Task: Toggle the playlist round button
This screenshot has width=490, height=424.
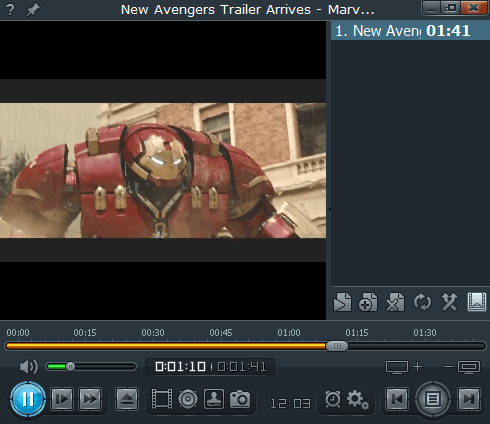Action: [x=433, y=399]
